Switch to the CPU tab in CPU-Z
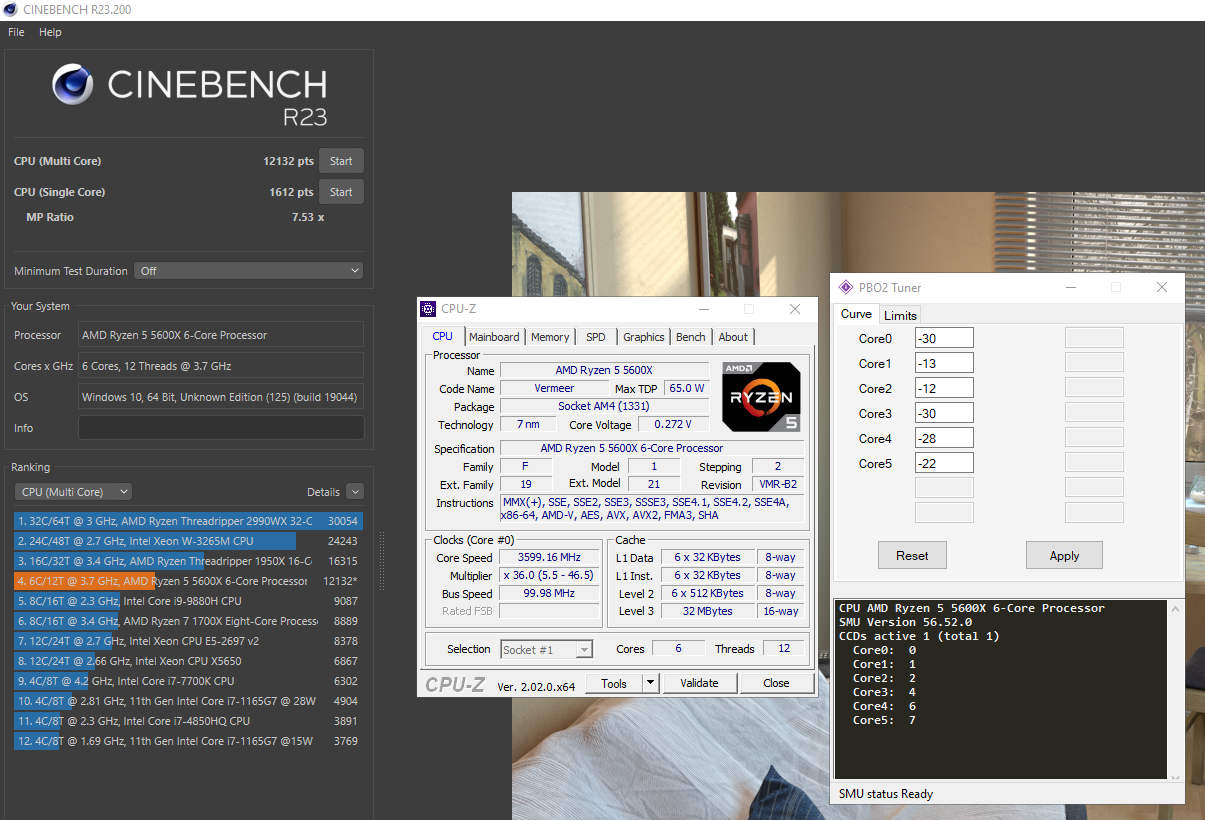This screenshot has height=820, width=1205. point(442,336)
